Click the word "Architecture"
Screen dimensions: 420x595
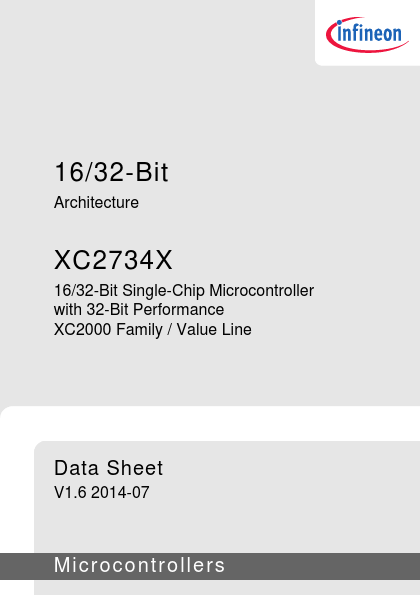pos(96,203)
